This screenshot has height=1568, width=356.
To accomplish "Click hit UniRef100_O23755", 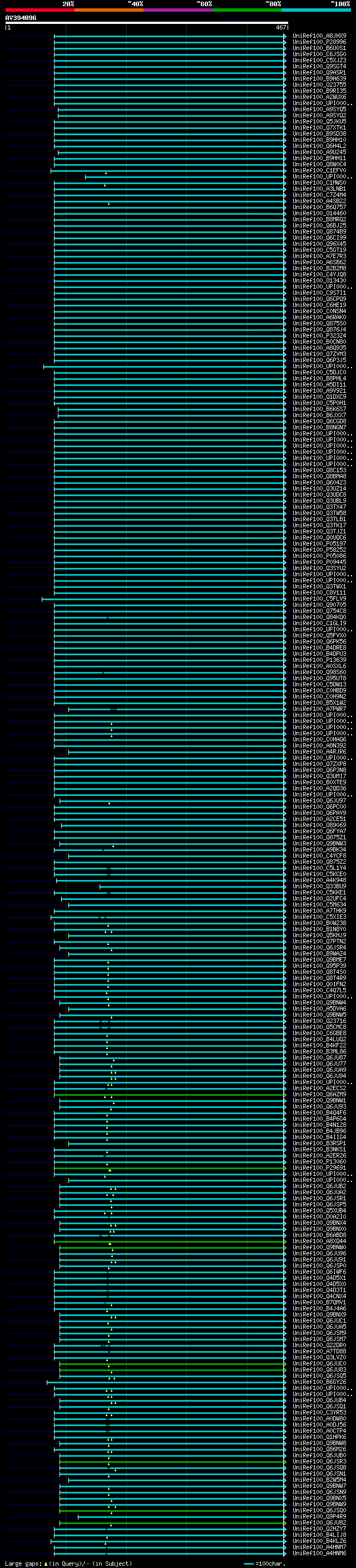I will (x=319, y=85).
